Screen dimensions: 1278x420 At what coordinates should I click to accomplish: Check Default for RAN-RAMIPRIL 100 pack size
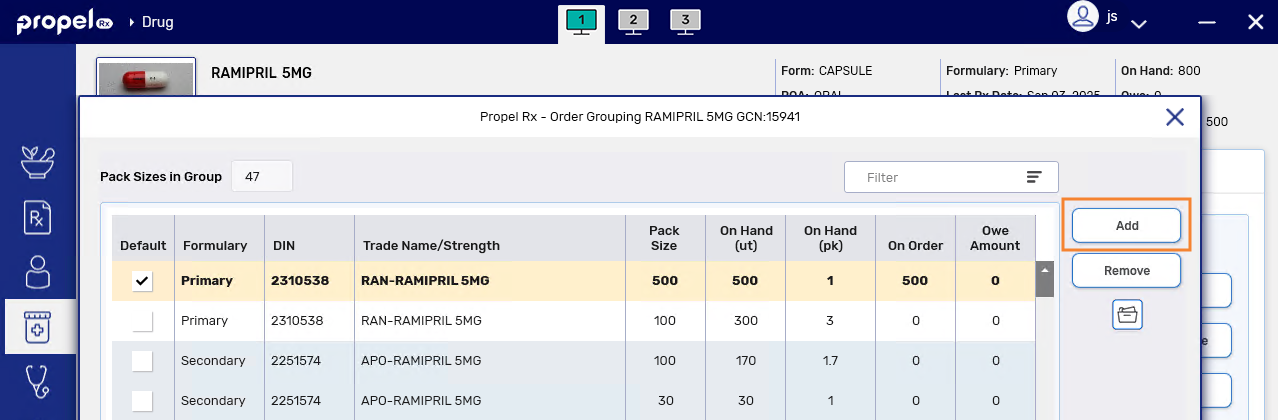143,321
